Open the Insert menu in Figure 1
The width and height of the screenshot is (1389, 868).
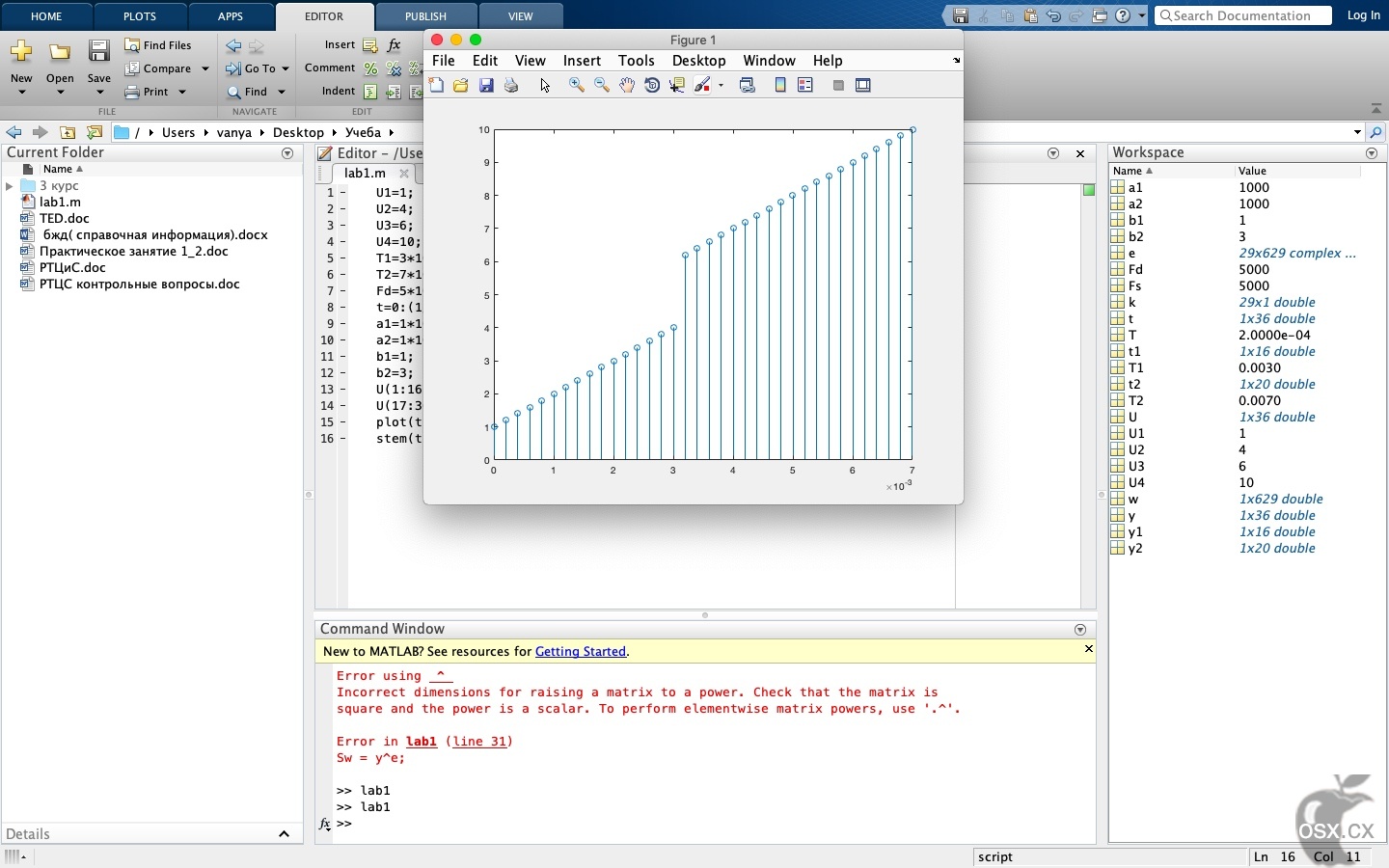click(x=582, y=61)
